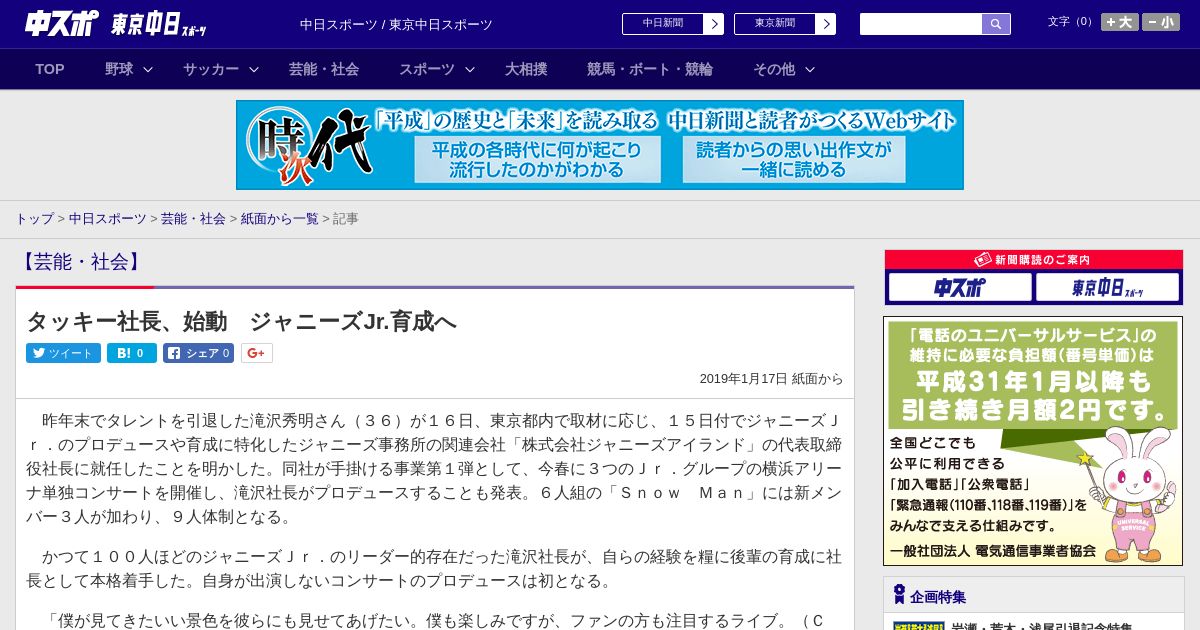Click the medal icon beside 企画特集
Image resolution: width=1200 pixels, height=630 pixels.
point(899,595)
